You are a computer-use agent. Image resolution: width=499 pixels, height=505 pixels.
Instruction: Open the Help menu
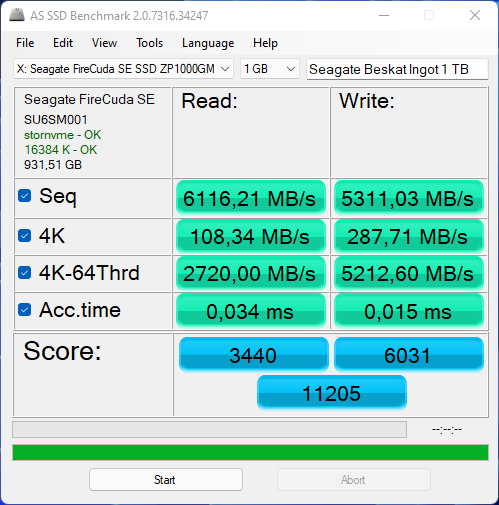pos(265,43)
